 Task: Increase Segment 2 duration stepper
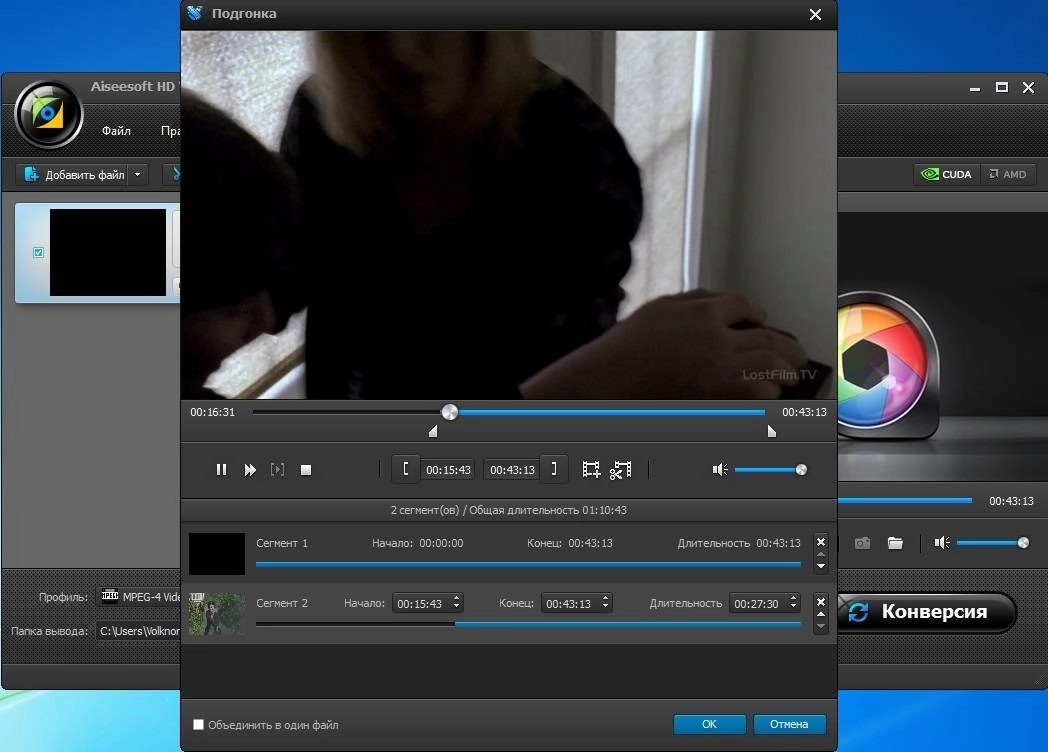click(x=793, y=598)
